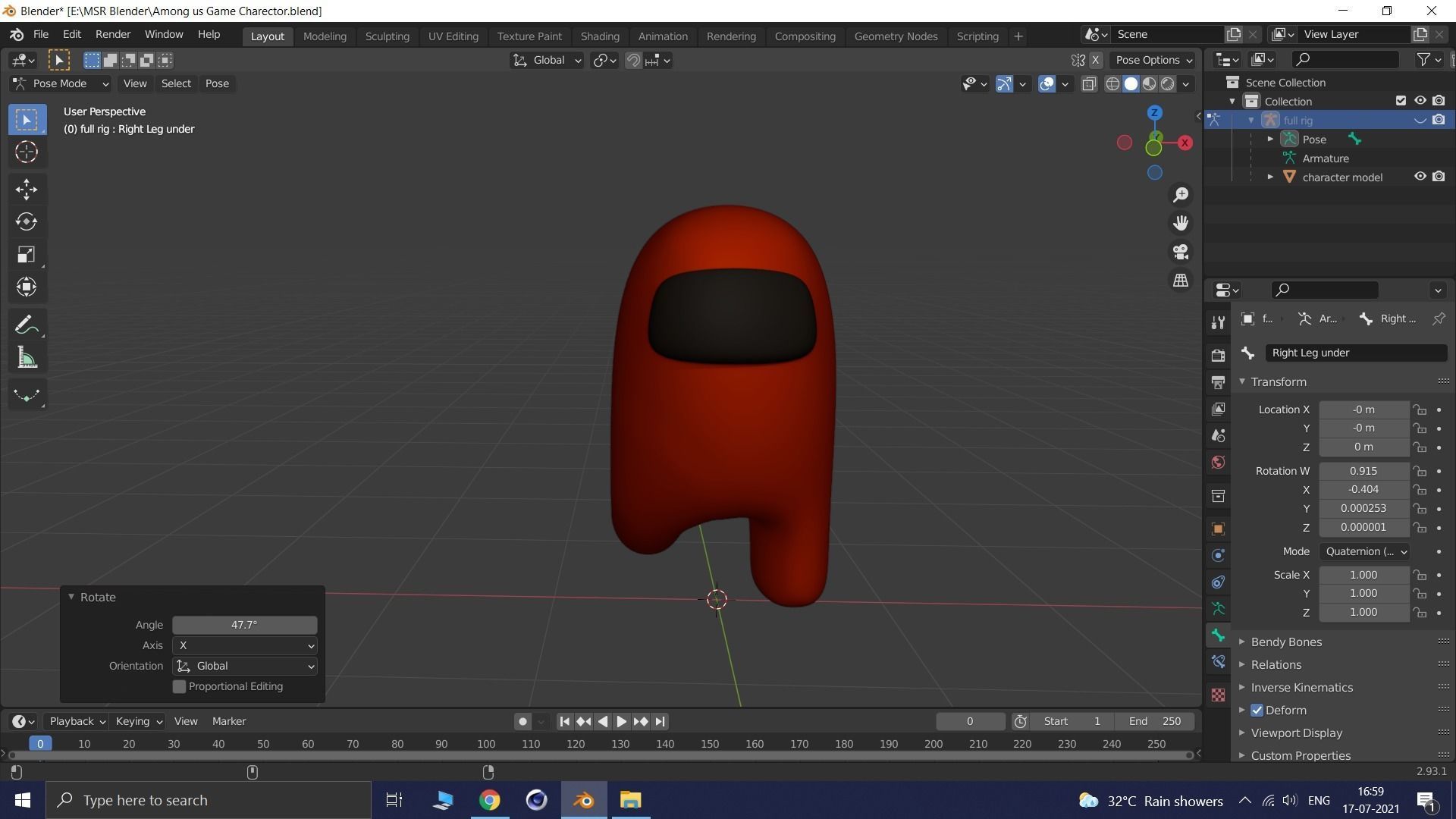Open the Render properties tab

click(1218, 355)
